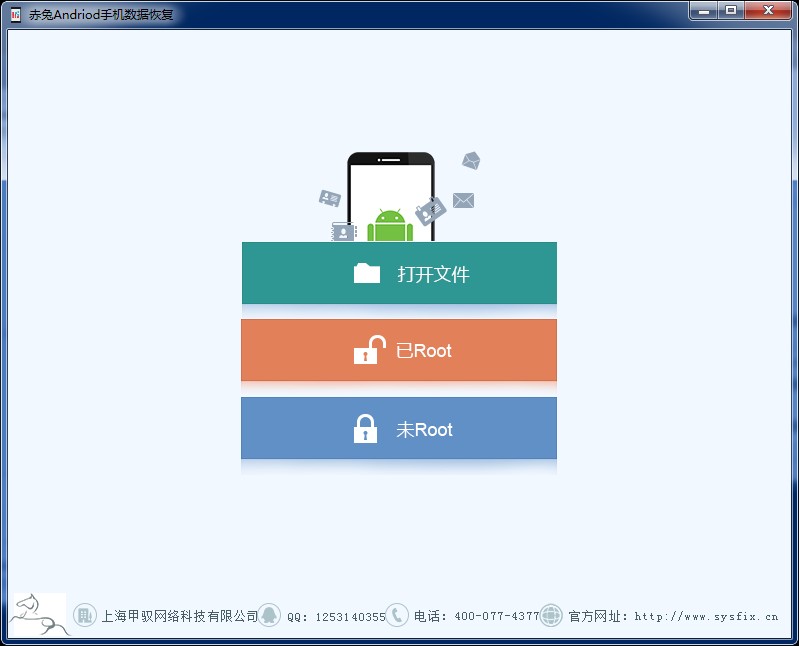Image resolution: width=799 pixels, height=646 pixels.
Task: Click the QQ: 1253140355 contact text
Action: pos(336,617)
